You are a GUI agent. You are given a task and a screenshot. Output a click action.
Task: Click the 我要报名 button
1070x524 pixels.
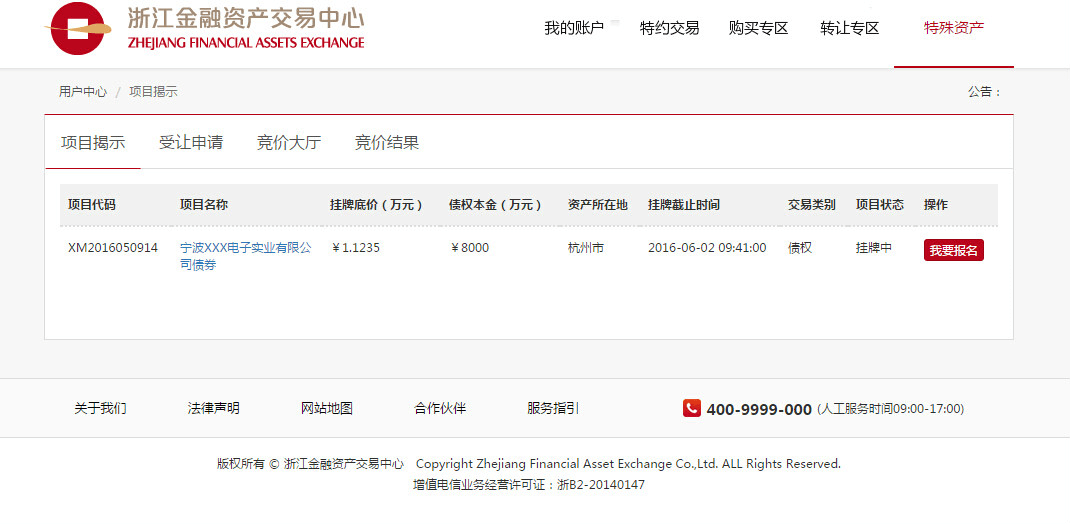[953, 250]
